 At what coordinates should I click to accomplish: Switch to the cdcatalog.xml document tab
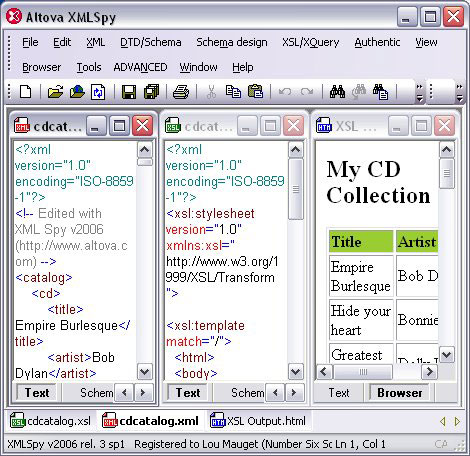pyautogui.click(x=151, y=421)
